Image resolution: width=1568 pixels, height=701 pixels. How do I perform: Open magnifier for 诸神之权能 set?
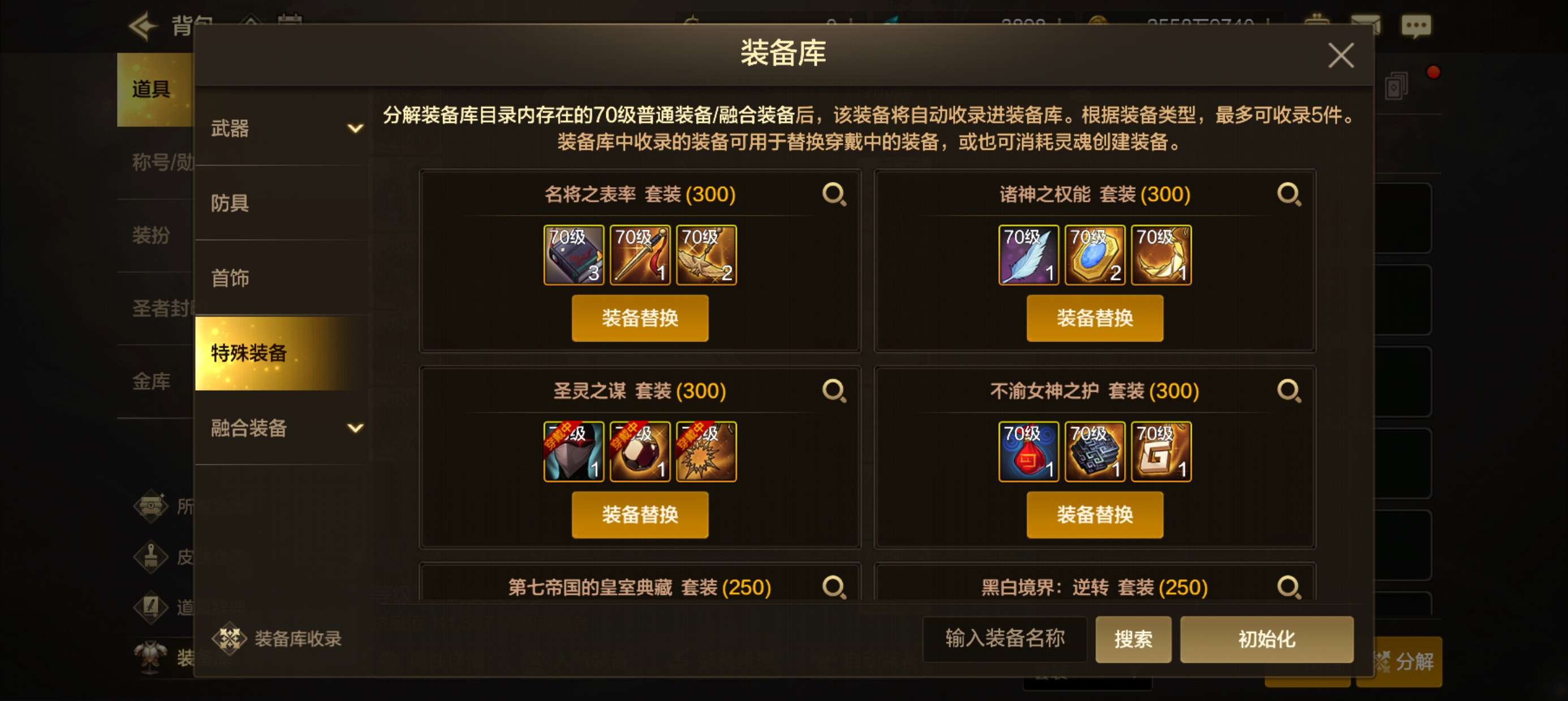tap(1289, 194)
